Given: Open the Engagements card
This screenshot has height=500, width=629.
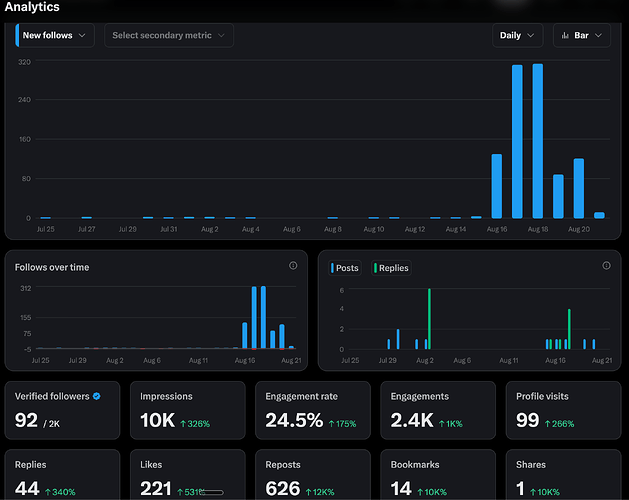Looking at the screenshot, I should click(x=438, y=410).
